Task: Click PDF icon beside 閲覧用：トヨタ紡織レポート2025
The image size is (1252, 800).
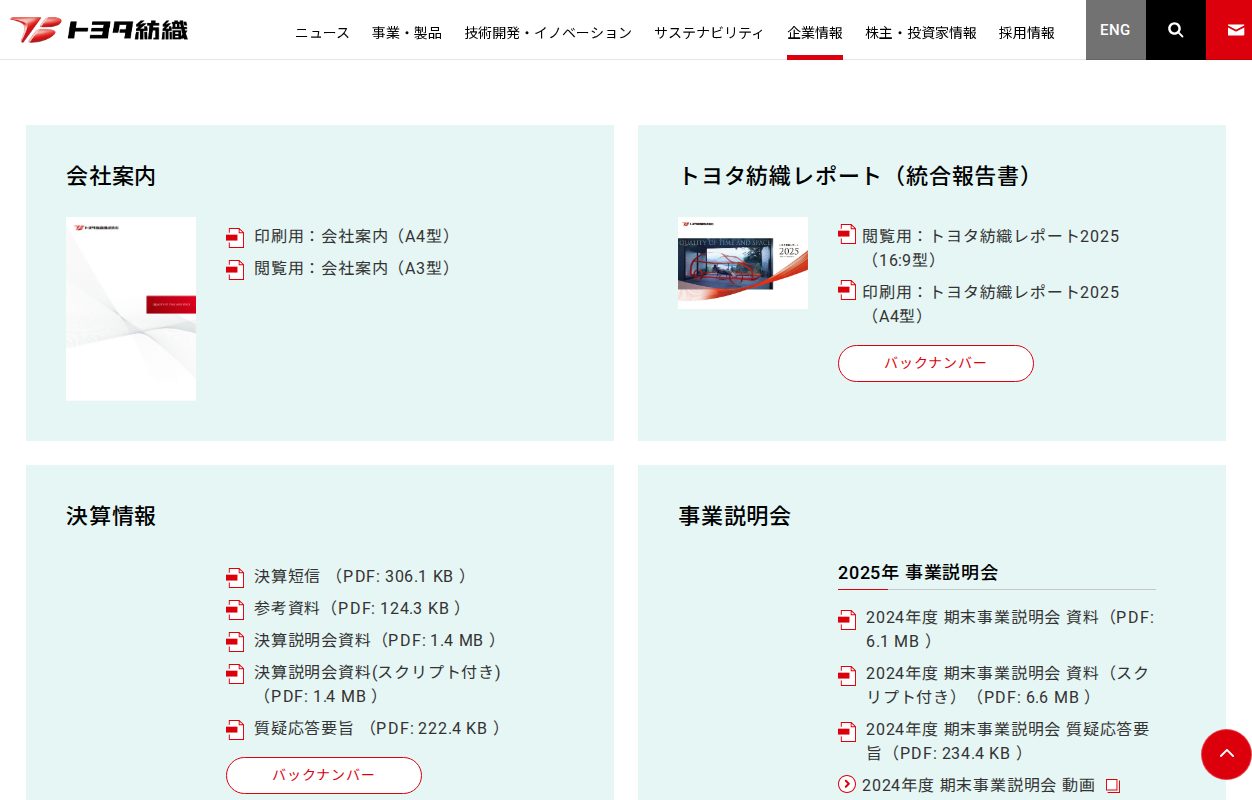Action: click(x=847, y=234)
